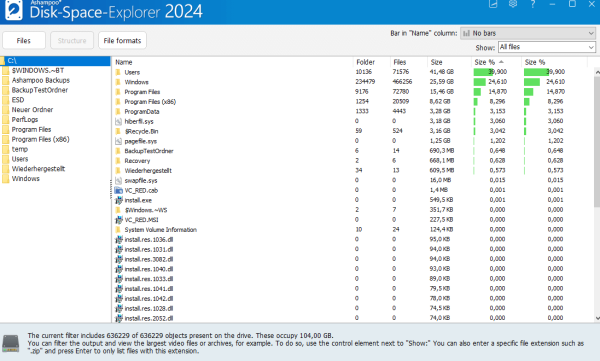Switch to the Files view
The width and height of the screenshot is (600, 361).
pos(24,40)
